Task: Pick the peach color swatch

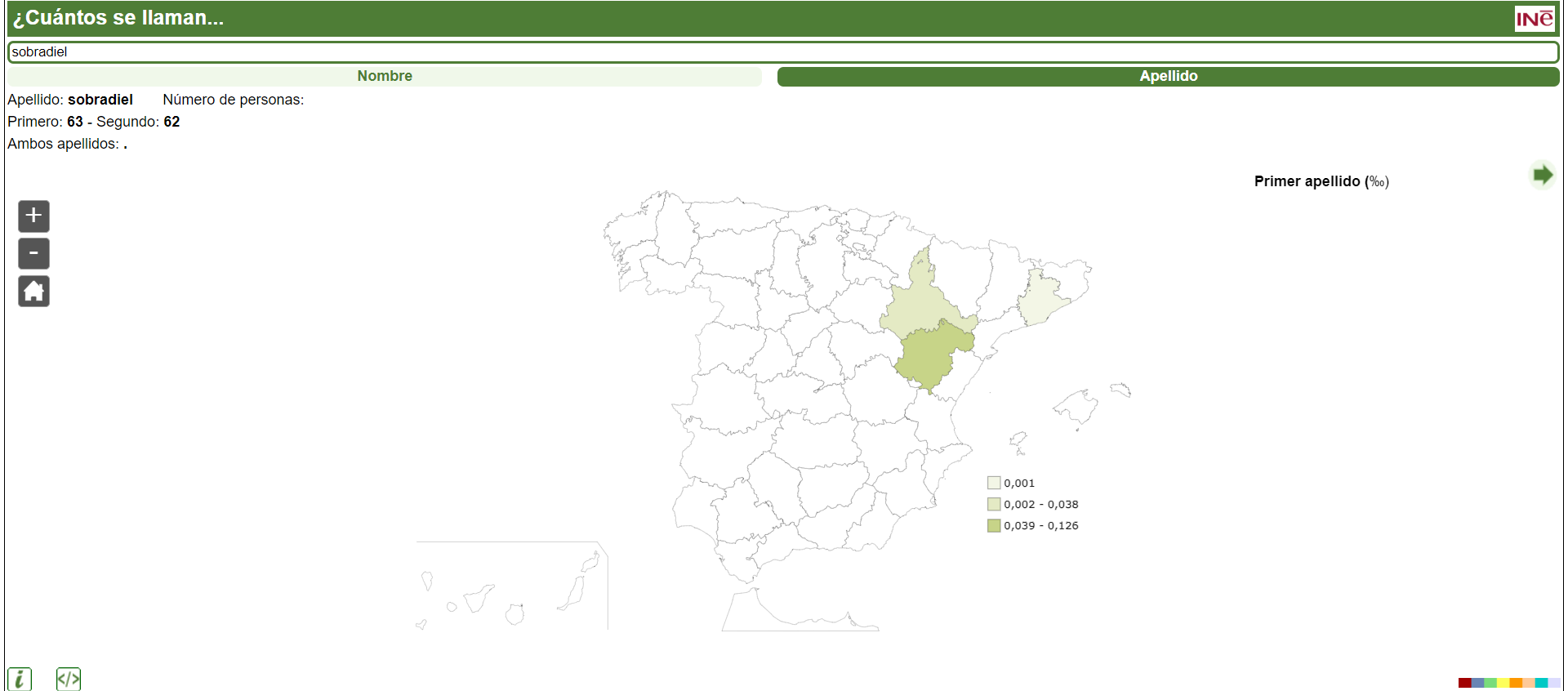Action: coord(1529,683)
